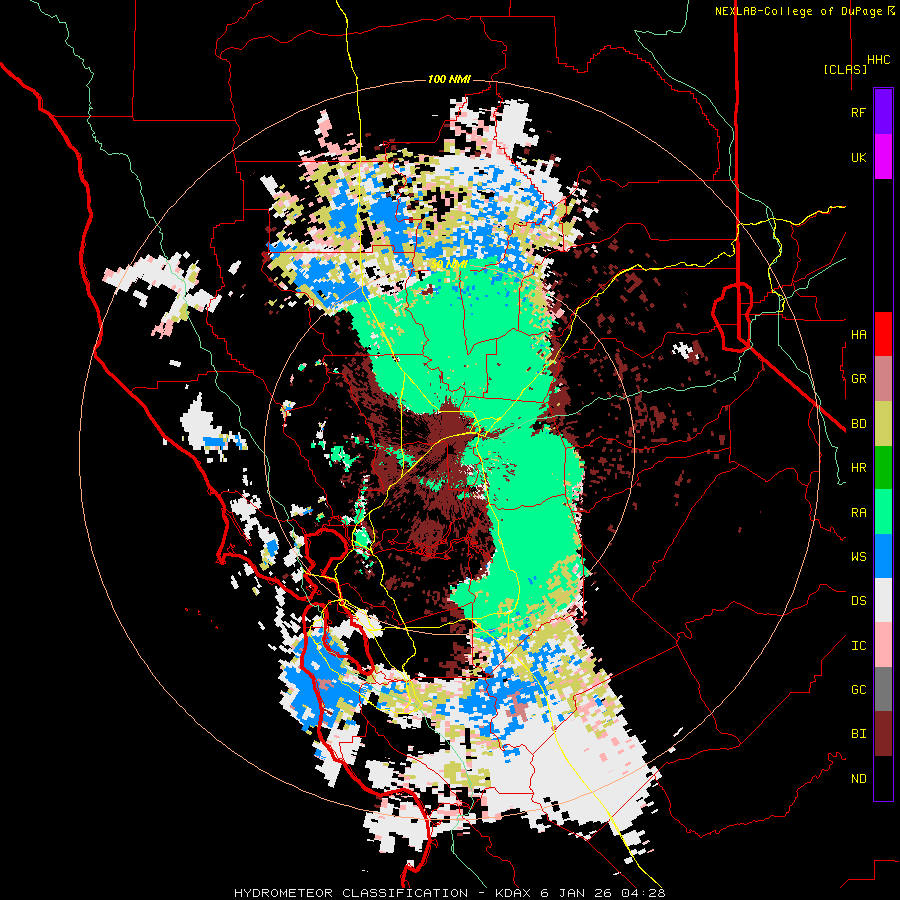Click the HA legend label
The width and height of the screenshot is (900, 900).
(858, 334)
